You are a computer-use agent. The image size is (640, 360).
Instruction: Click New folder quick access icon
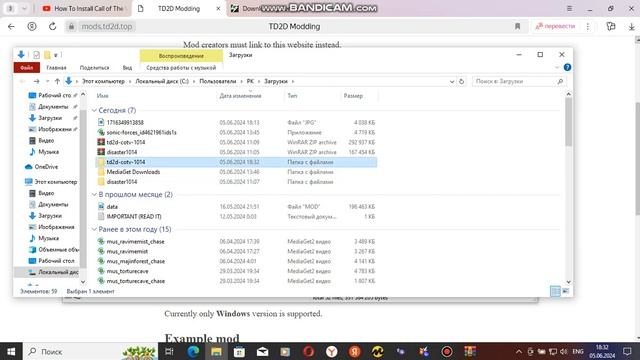pyautogui.click(x=47, y=55)
